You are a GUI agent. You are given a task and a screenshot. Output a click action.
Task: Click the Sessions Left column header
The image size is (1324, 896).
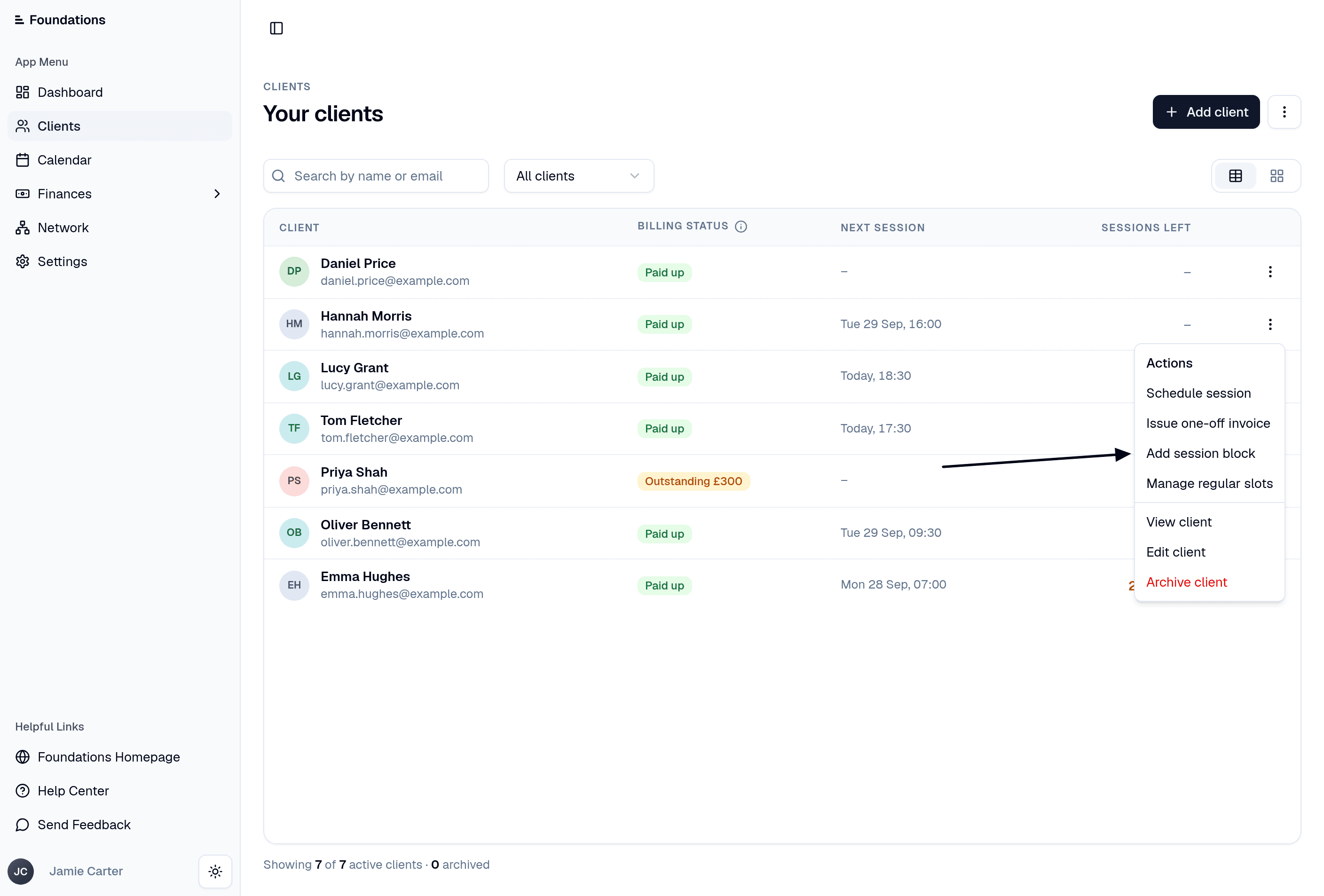tap(1146, 228)
